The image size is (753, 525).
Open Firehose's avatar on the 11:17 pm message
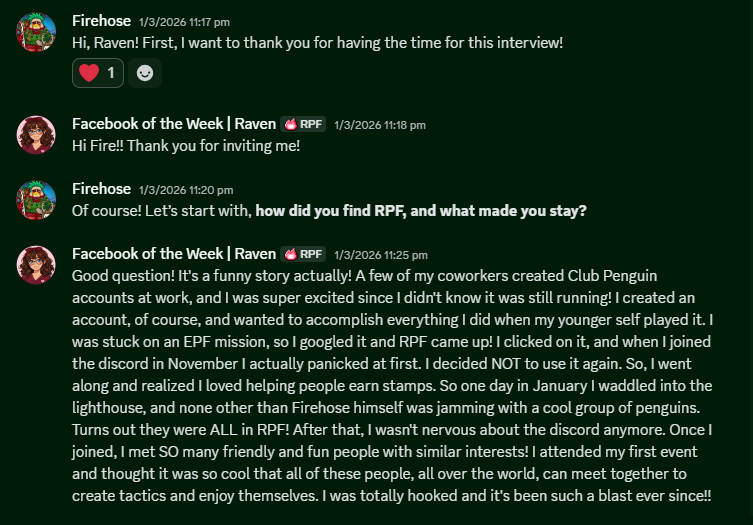pyautogui.click(x=35, y=33)
